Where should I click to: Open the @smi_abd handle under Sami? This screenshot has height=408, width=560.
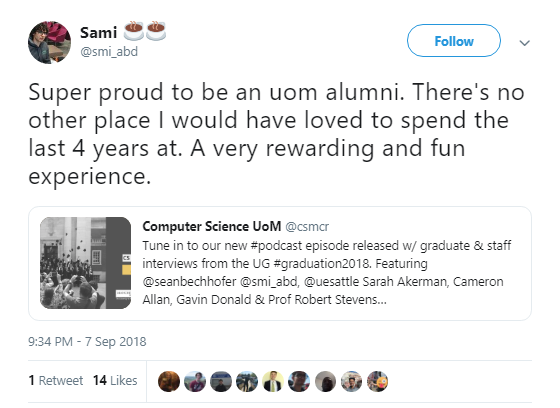click(x=109, y=52)
